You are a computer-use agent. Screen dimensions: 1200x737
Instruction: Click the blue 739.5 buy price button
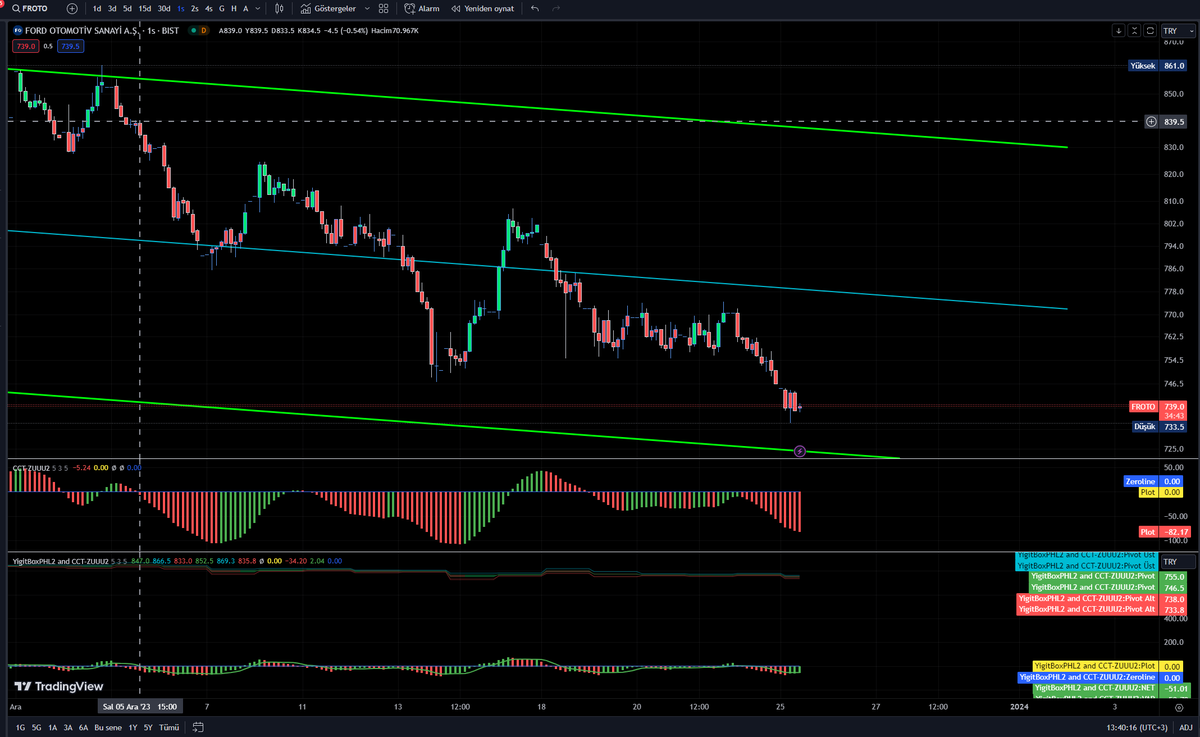click(x=70, y=46)
